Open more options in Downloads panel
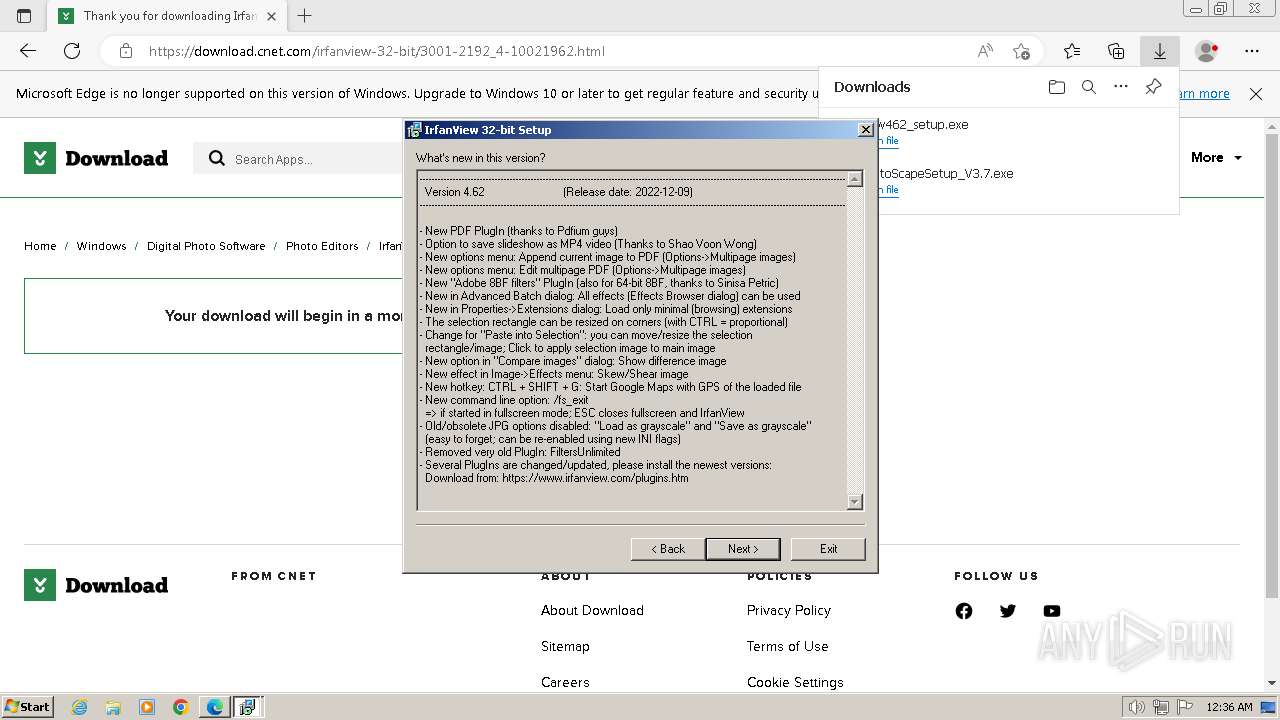The image size is (1280, 720). coord(1121,87)
